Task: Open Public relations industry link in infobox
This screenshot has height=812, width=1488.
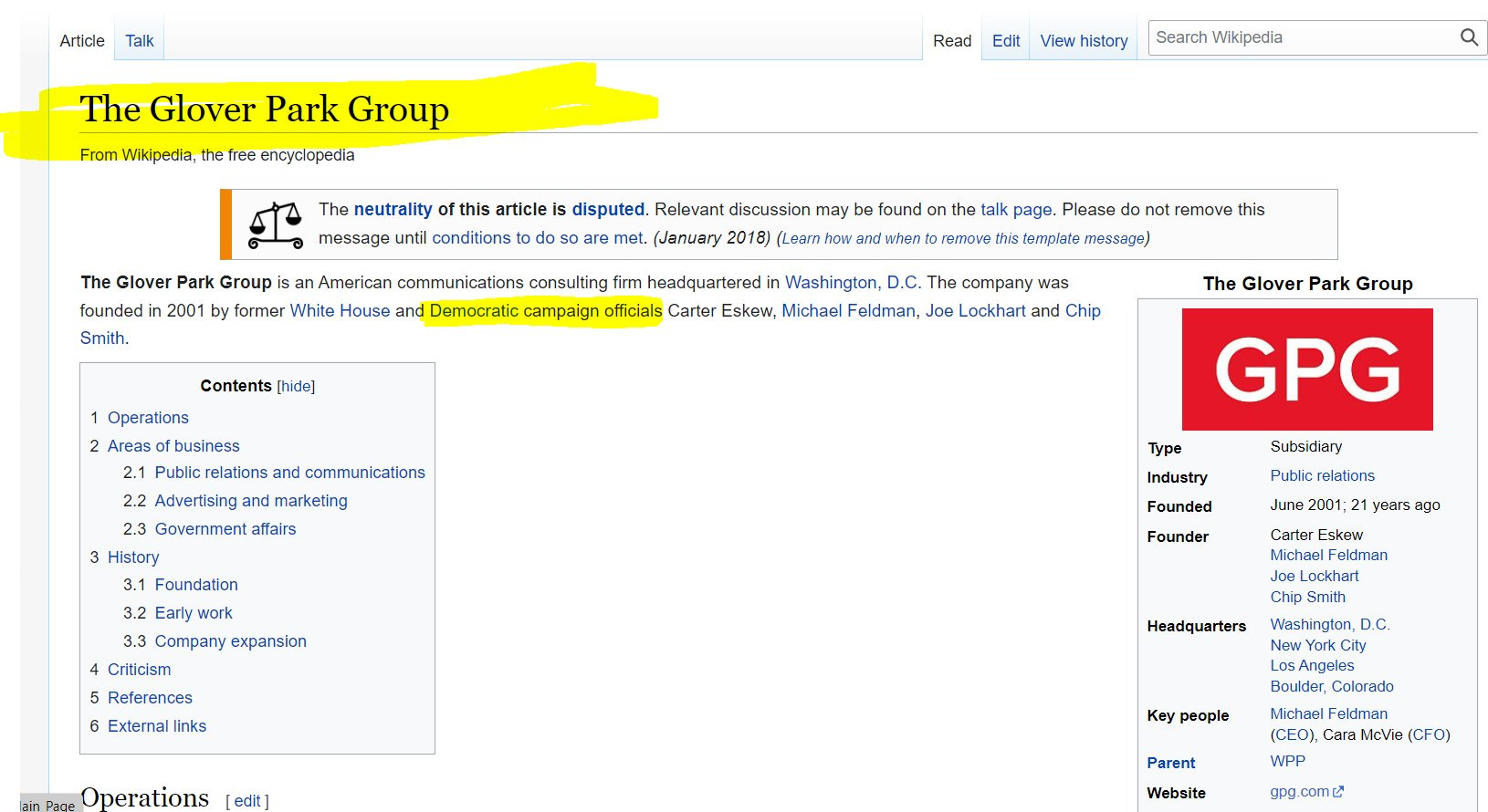Action: point(1322,475)
